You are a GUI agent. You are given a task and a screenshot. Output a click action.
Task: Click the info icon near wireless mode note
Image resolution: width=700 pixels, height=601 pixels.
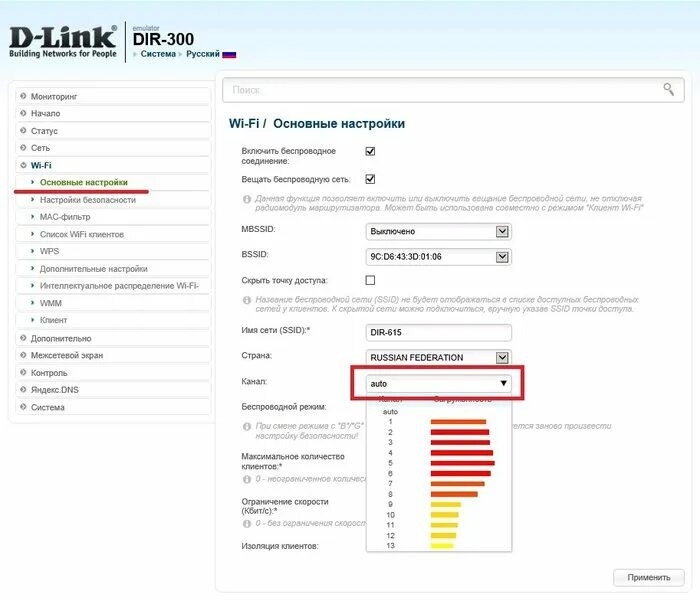tap(247, 426)
